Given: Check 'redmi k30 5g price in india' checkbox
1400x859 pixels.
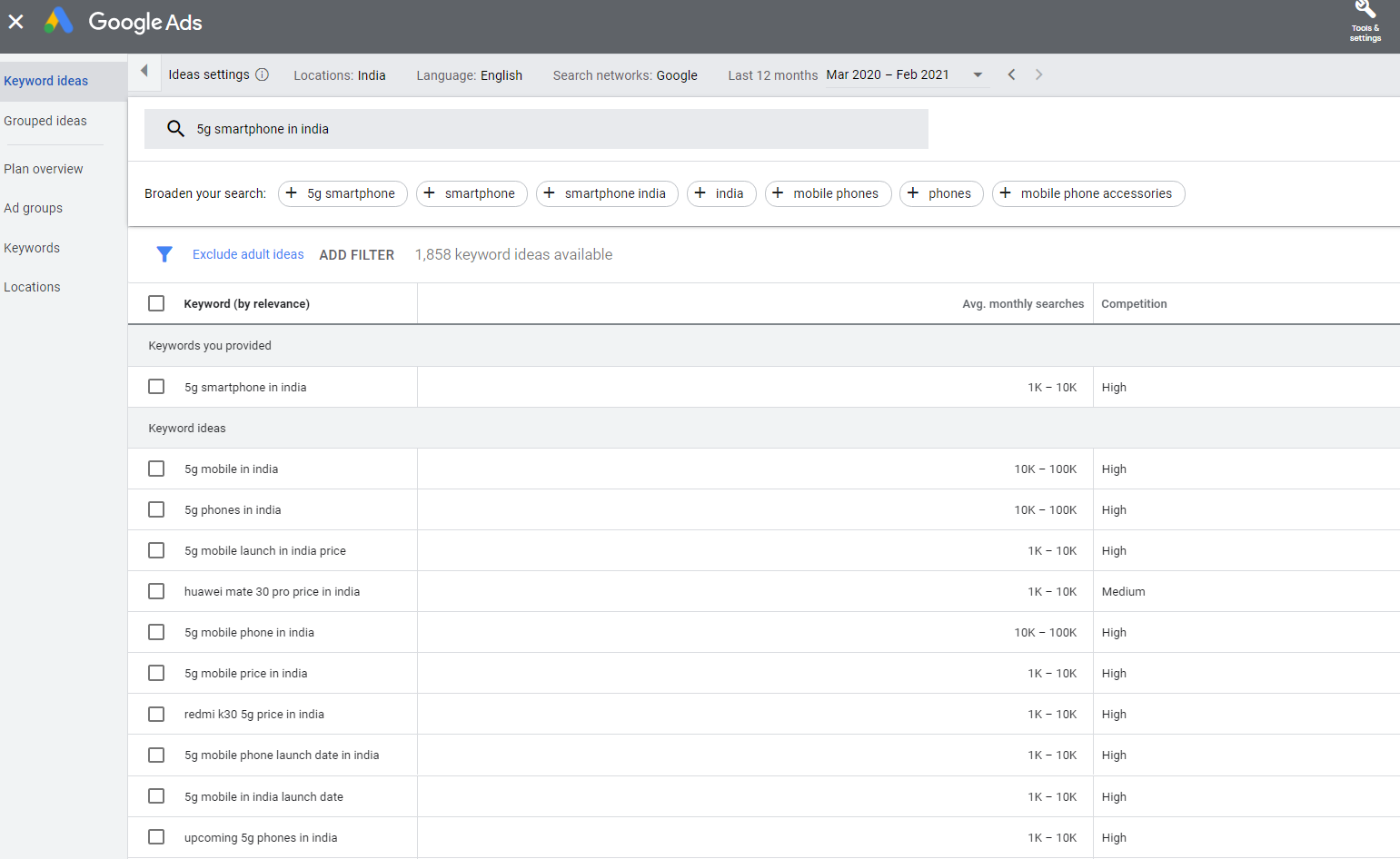Looking at the screenshot, I should coord(156,714).
